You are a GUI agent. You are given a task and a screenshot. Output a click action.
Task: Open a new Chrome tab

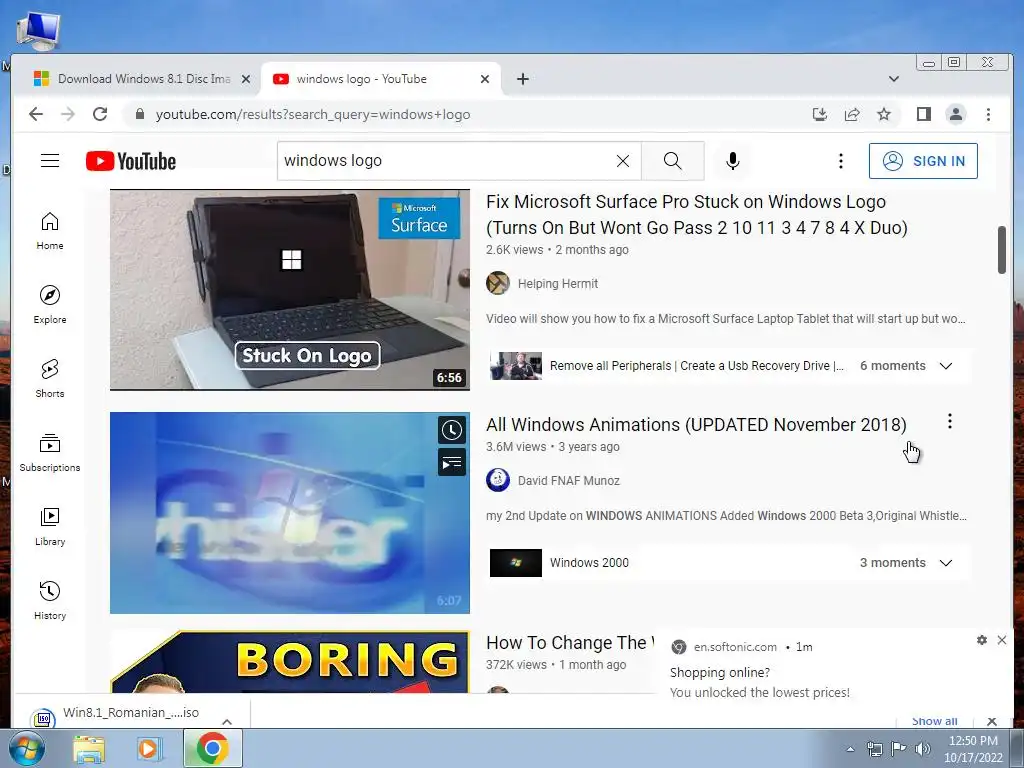click(522, 79)
